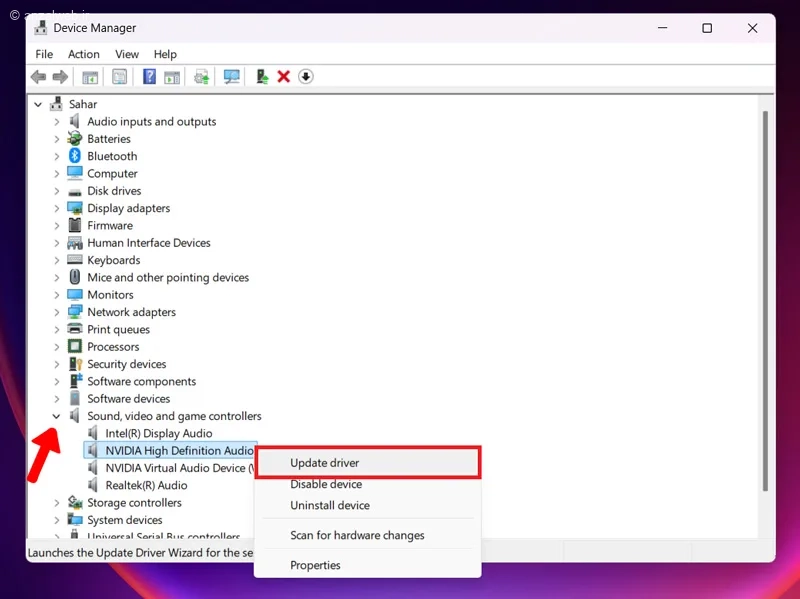This screenshot has width=800, height=599.
Task: Open the Action menu
Action: point(84,54)
